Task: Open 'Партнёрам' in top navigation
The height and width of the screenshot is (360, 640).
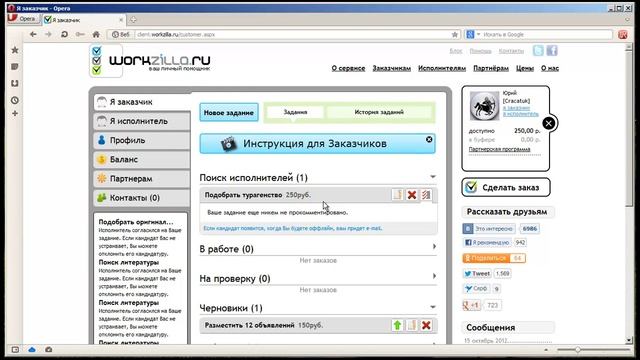Action: coord(491,68)
